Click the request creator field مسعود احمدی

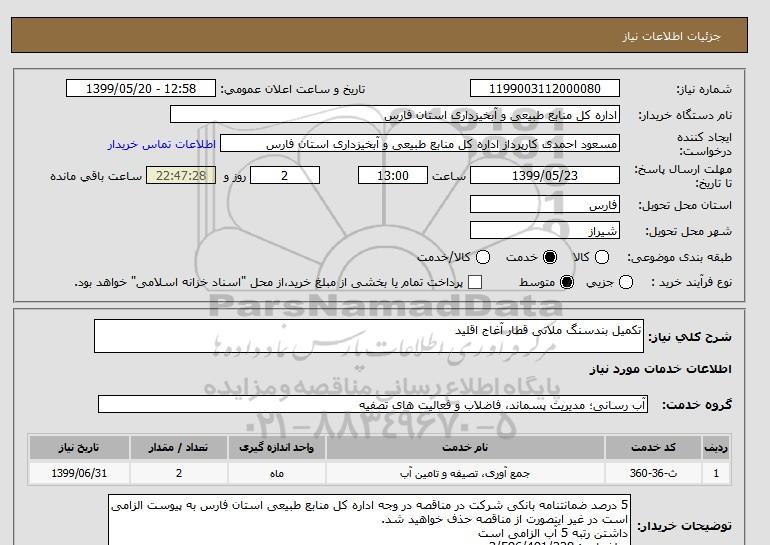[420, 144]
